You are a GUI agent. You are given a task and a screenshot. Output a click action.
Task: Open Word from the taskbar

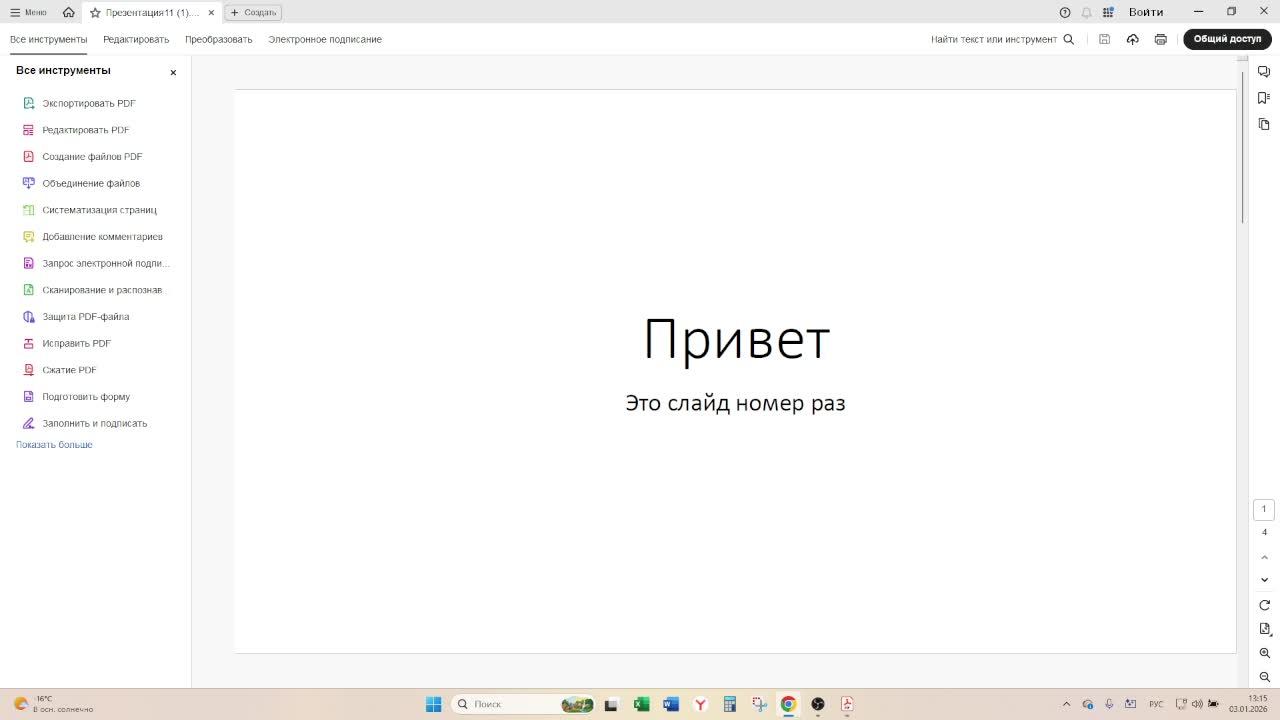[x=671, y=704]
